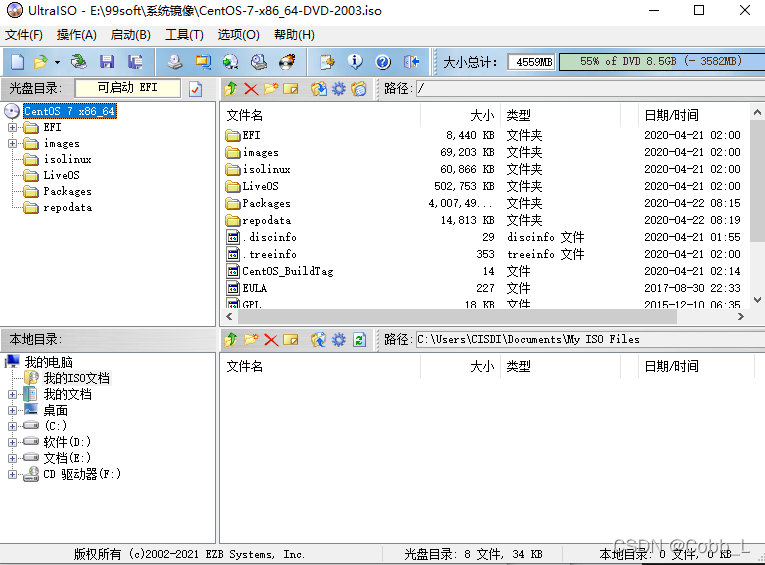
Task: Expand the images folder in disc tree
Action: pos(13,143)
